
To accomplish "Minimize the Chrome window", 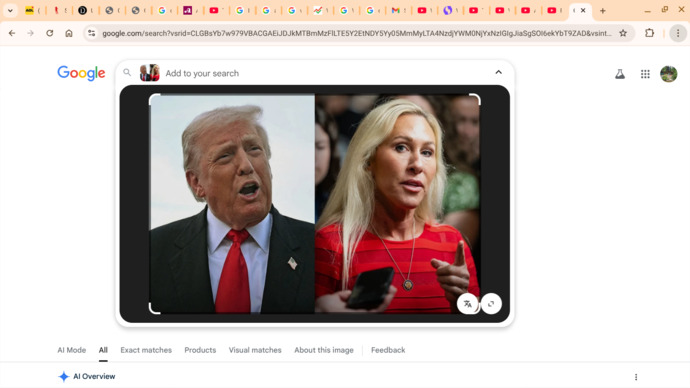I will pyautogui.click(x=647, y=11).
